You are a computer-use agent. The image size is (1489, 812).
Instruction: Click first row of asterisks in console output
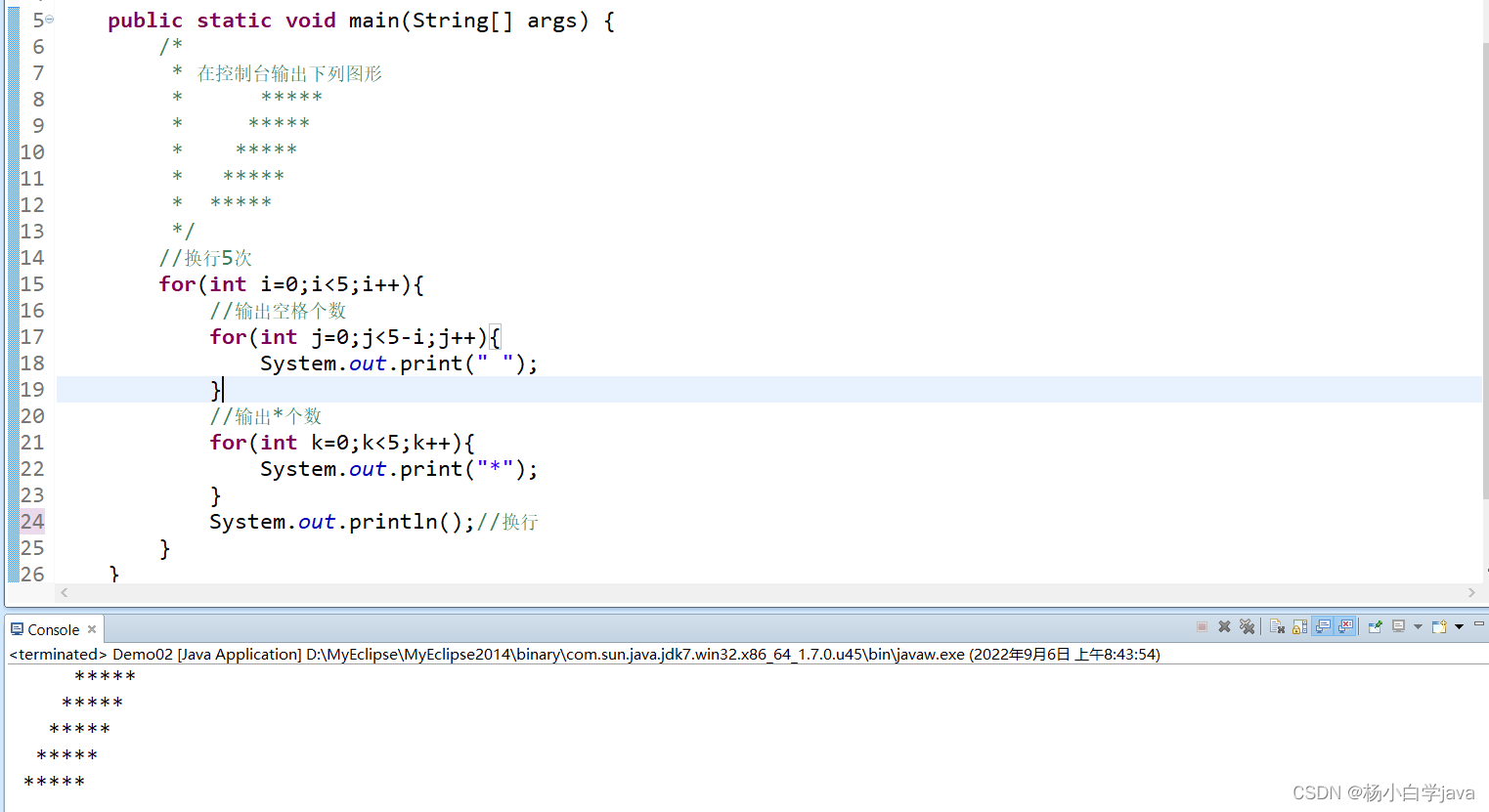click(x=105, y=676)
